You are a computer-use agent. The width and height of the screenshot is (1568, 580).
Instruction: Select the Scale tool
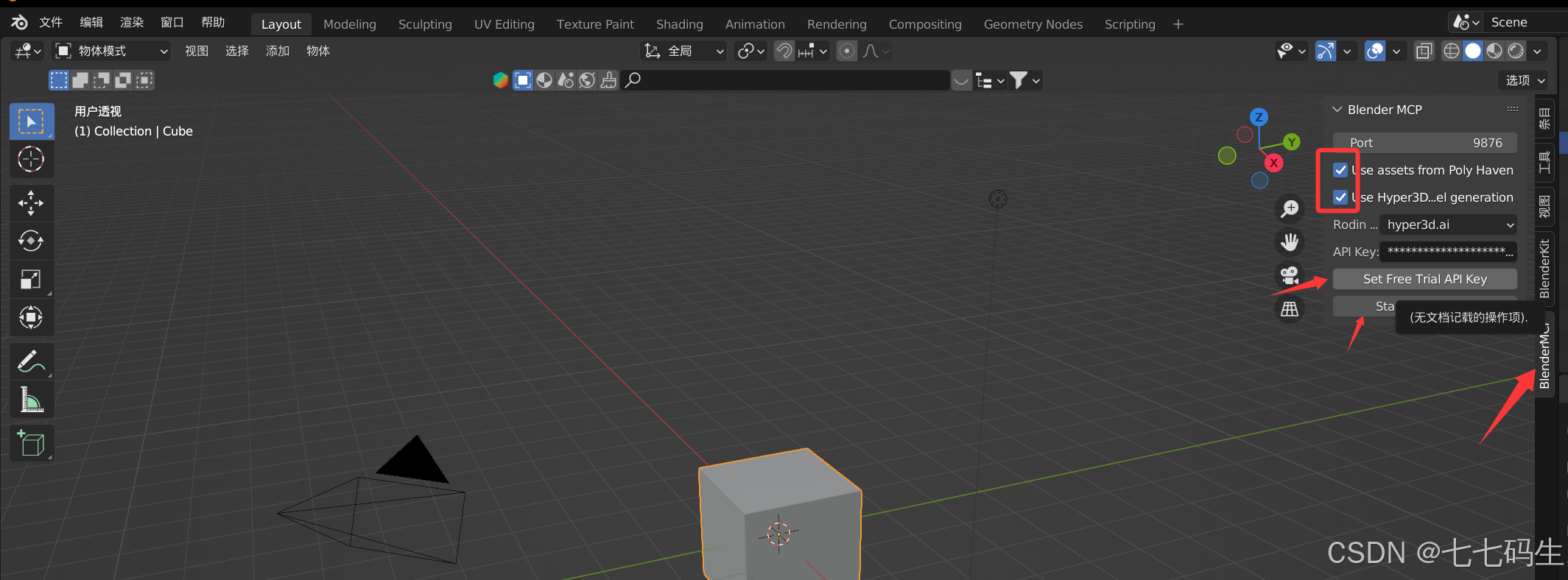[x=31, y=279]
